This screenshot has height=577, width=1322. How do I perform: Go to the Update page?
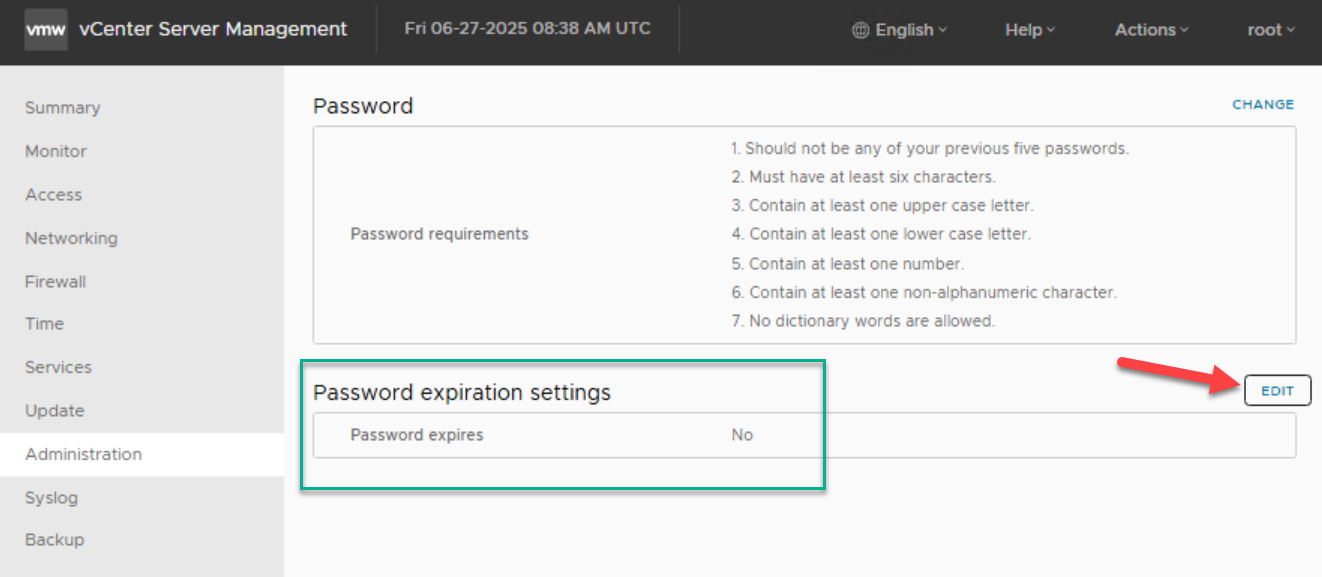tap(55, 411)
